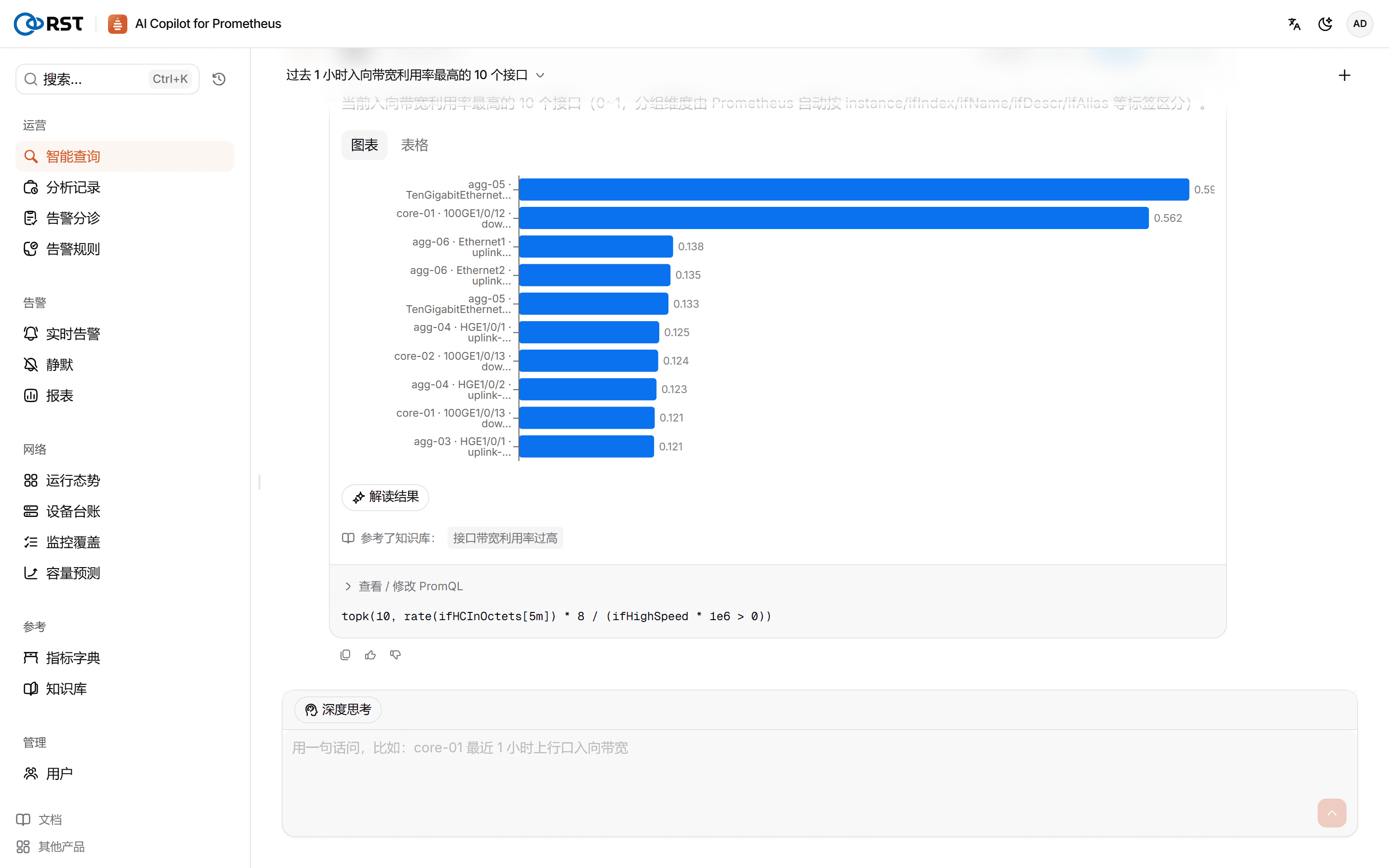The image size is (1389, 868).
Task: Switch to the 表格 table tab
Action: click(414, 145)
